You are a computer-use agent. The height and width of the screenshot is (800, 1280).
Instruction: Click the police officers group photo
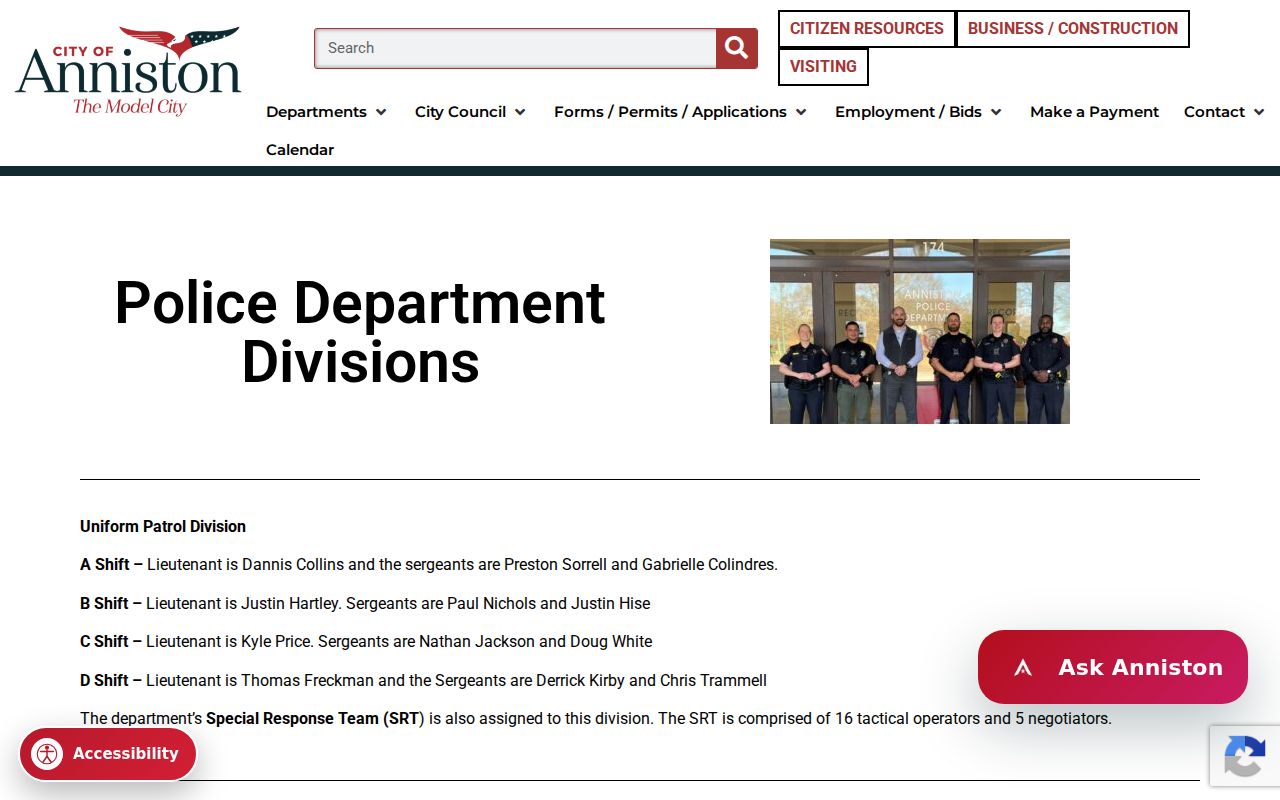[x=920, y=331]
